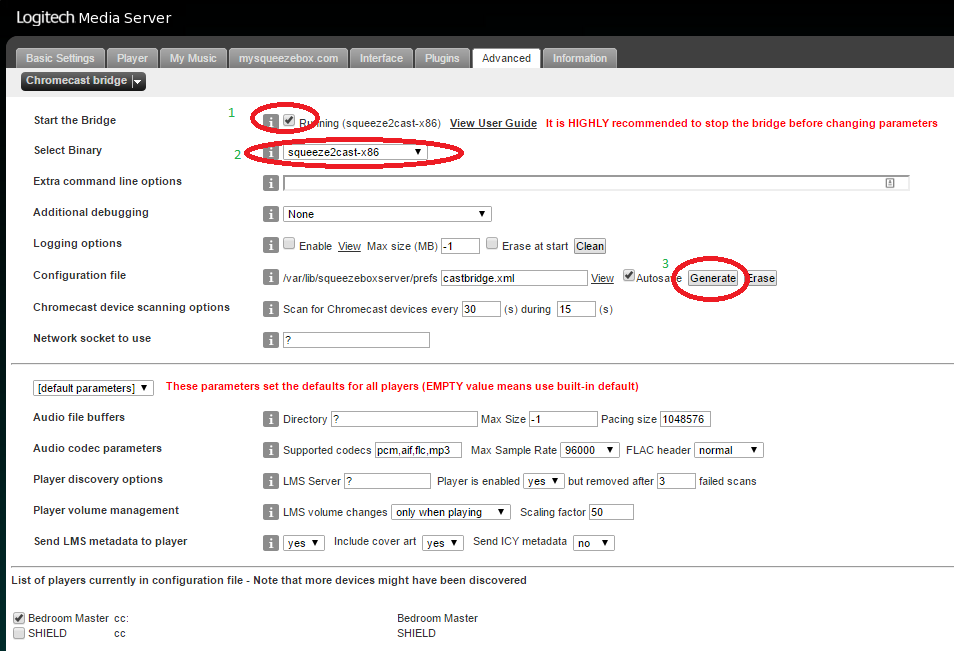Click the log Max size (MB) field
Viewport: 954px width, 651px height.
tap(461, 246)
